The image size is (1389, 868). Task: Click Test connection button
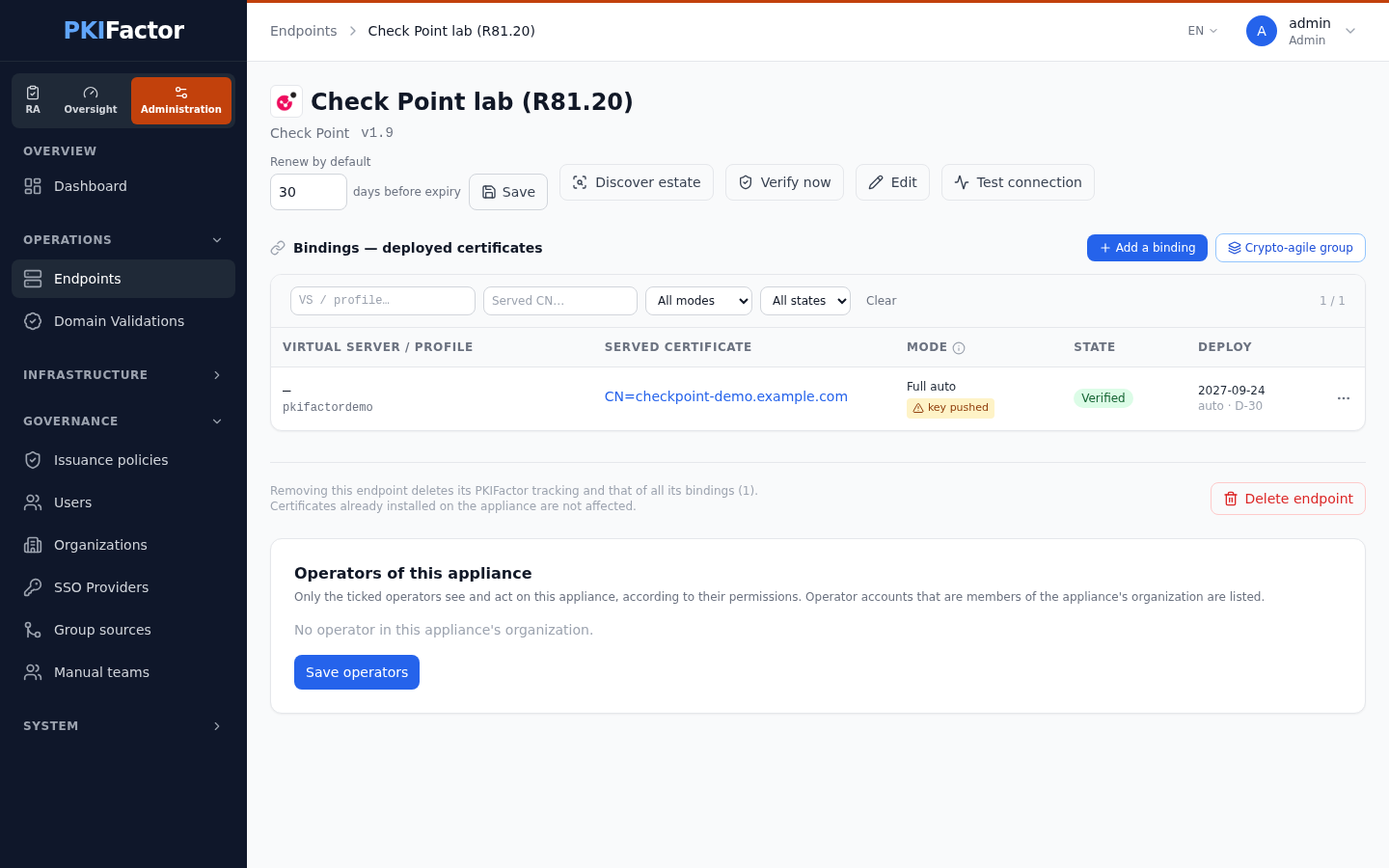1018,182
